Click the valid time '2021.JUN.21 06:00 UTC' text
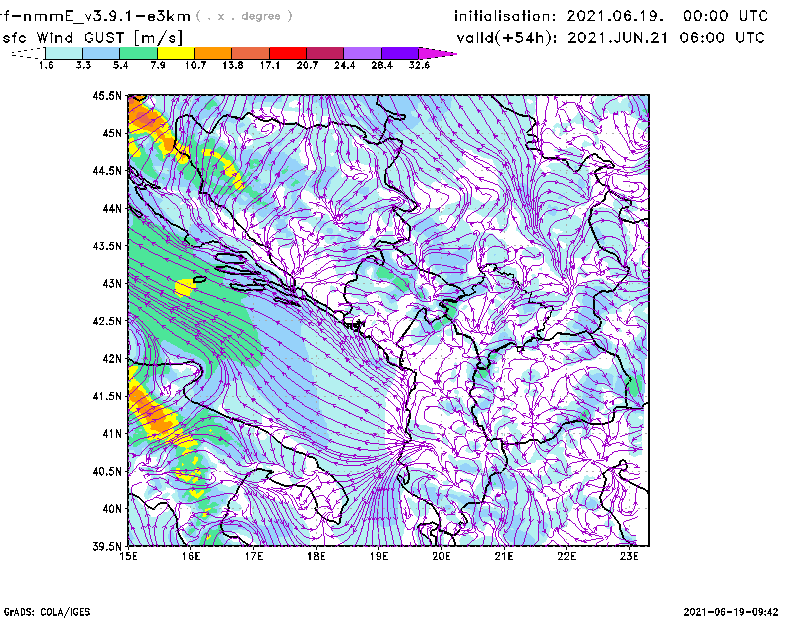This screenshot has height=618, width=800. [666, 38]
